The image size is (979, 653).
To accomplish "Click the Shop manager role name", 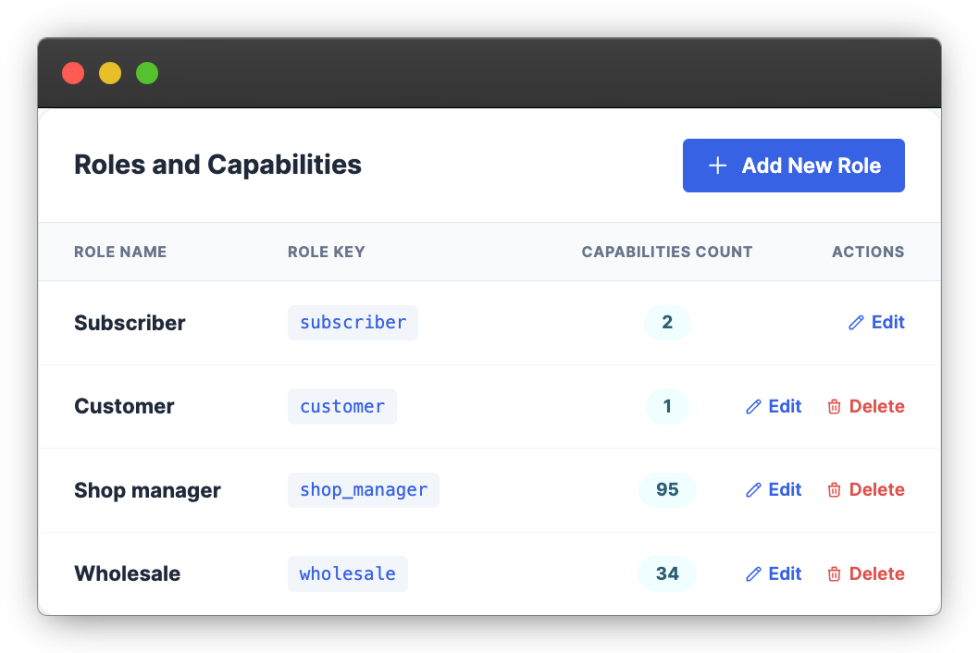I will [x=147, y=491].
